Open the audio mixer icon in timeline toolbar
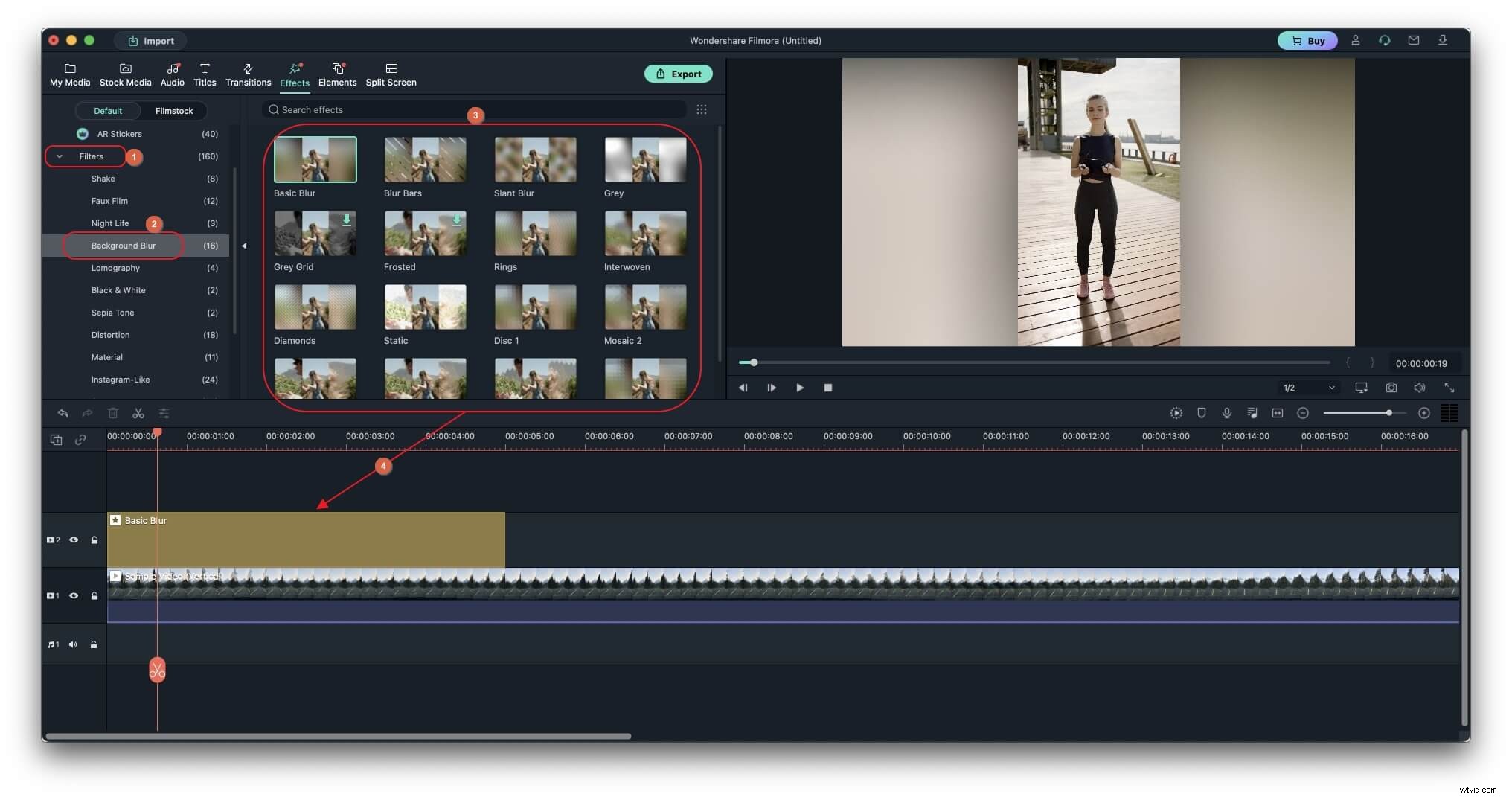Screen dimensions: 1512x797 pyautogui.click(x=1253, y=414)
